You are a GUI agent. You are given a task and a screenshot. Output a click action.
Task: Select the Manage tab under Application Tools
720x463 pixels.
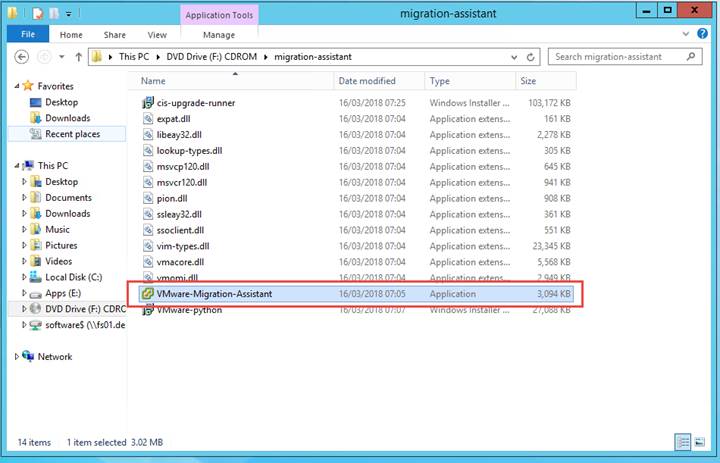tap(219, 35)
